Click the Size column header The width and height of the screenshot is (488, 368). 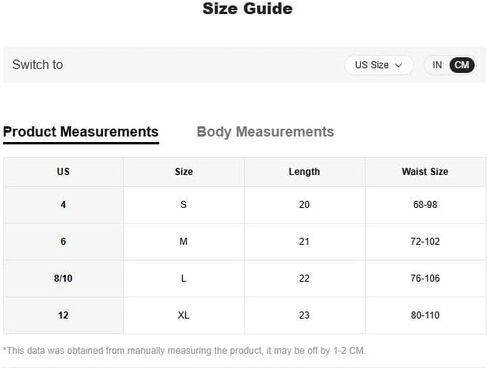pyautogui.click(x=184, y=172)
